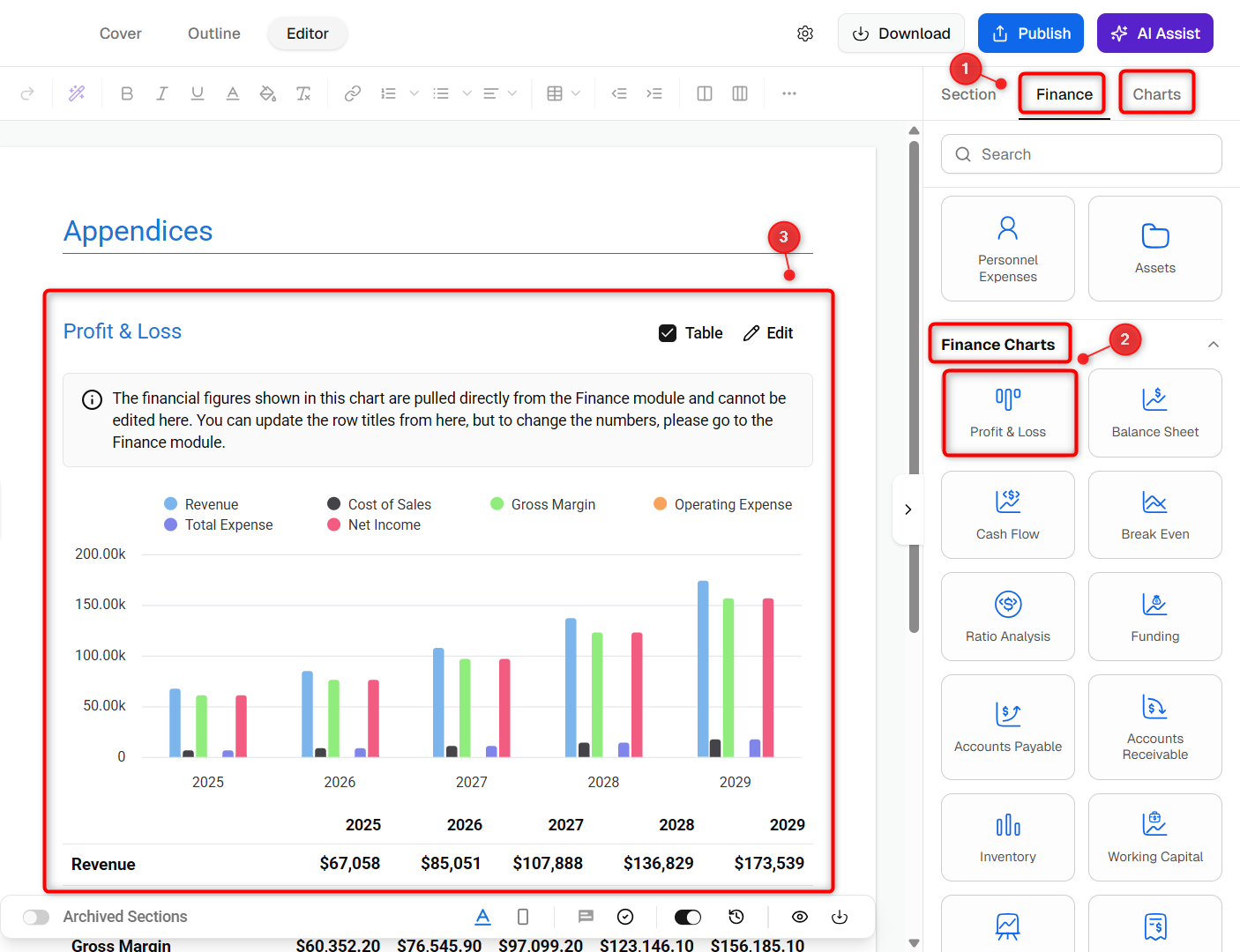Open AI Assist
1240x952 pixels.
click(x=1155, y=33)
